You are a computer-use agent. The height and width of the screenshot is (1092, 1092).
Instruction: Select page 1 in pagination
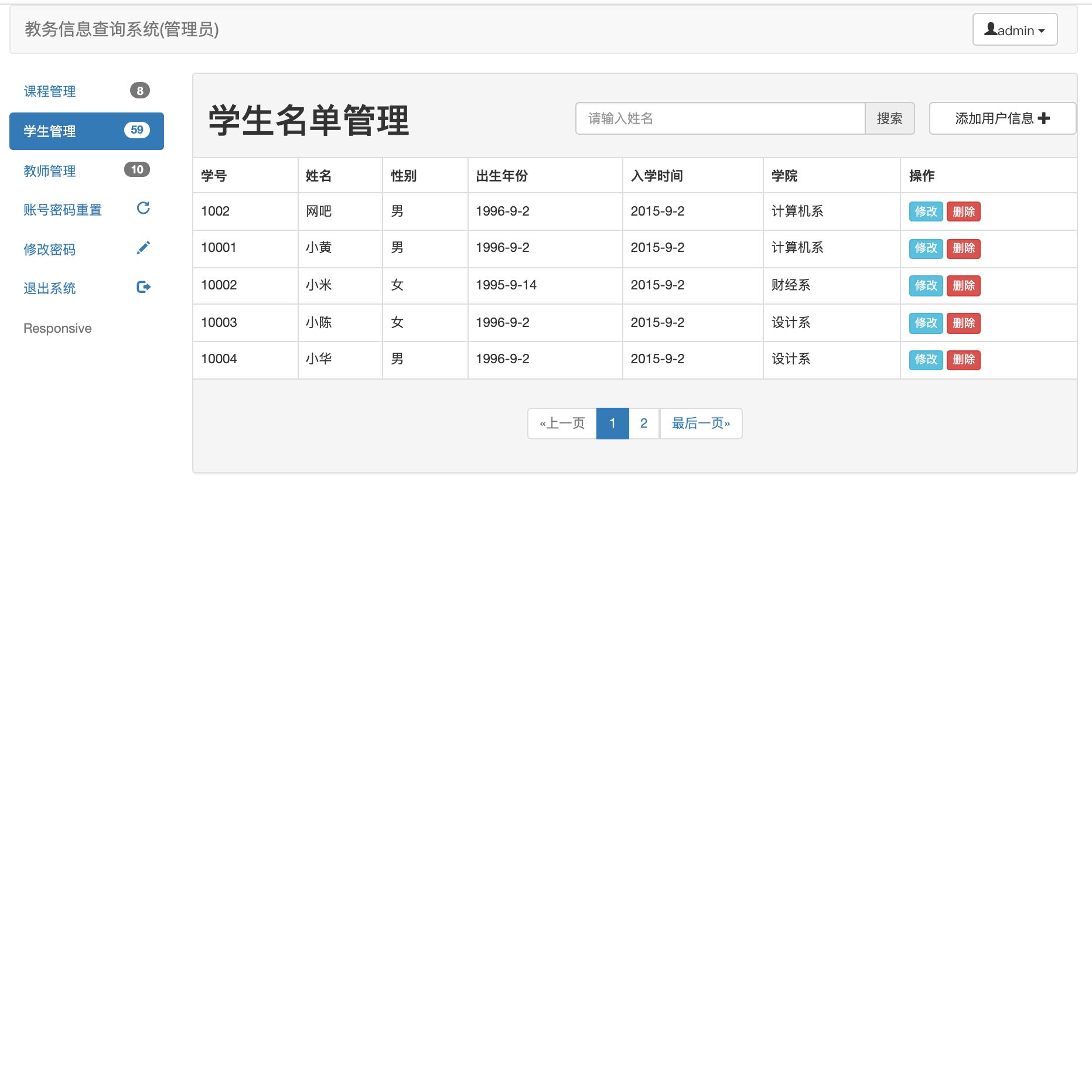pyautogui.click(x=613, y=423)
